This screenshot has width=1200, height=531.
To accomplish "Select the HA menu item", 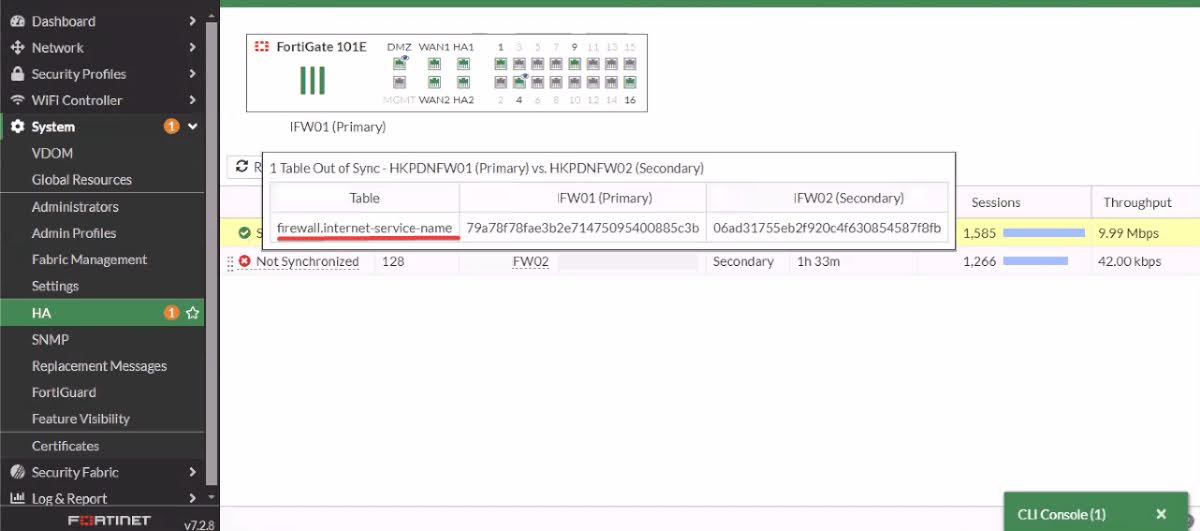I will tap(102, 313).
